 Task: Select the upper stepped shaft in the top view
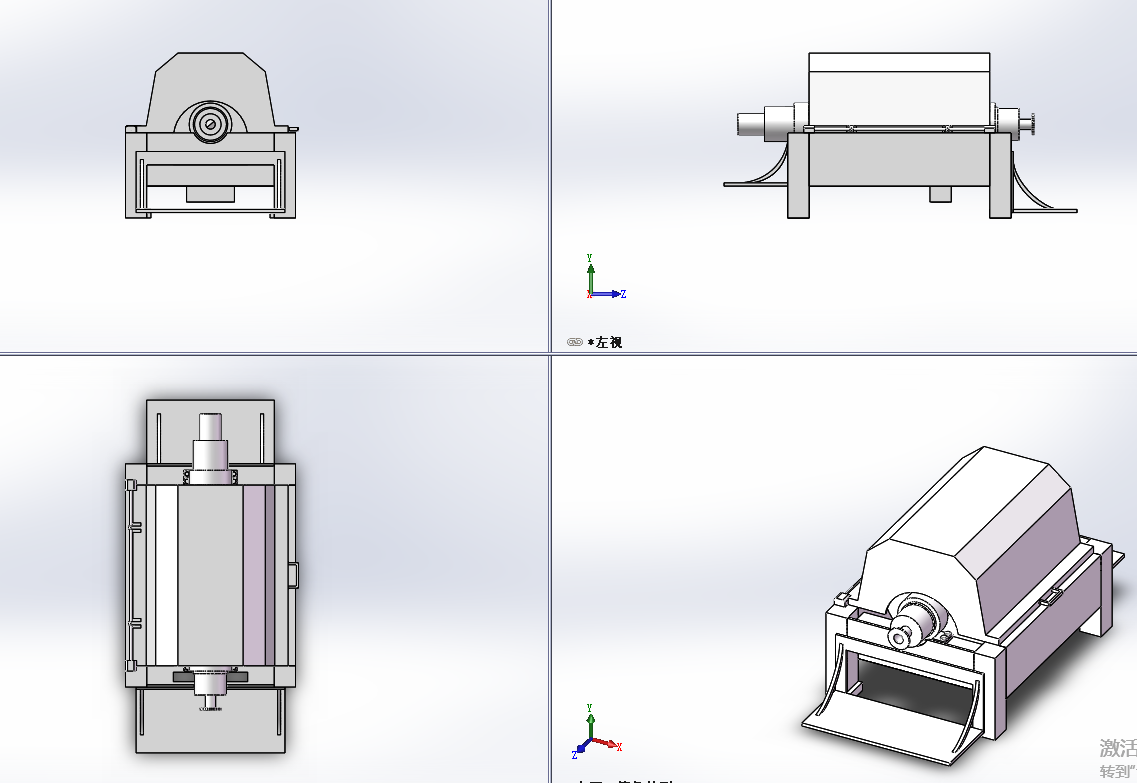coord(212,445)
